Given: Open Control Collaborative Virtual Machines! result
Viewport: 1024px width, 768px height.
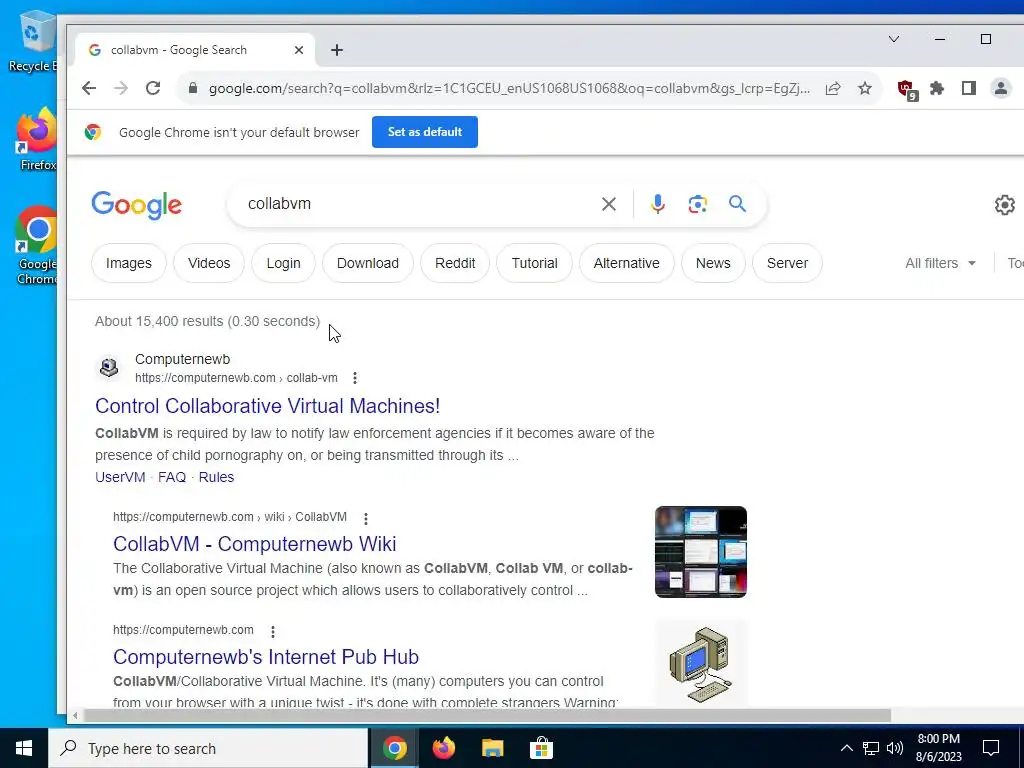Looking at the screenshot, I should pos(268,406).
